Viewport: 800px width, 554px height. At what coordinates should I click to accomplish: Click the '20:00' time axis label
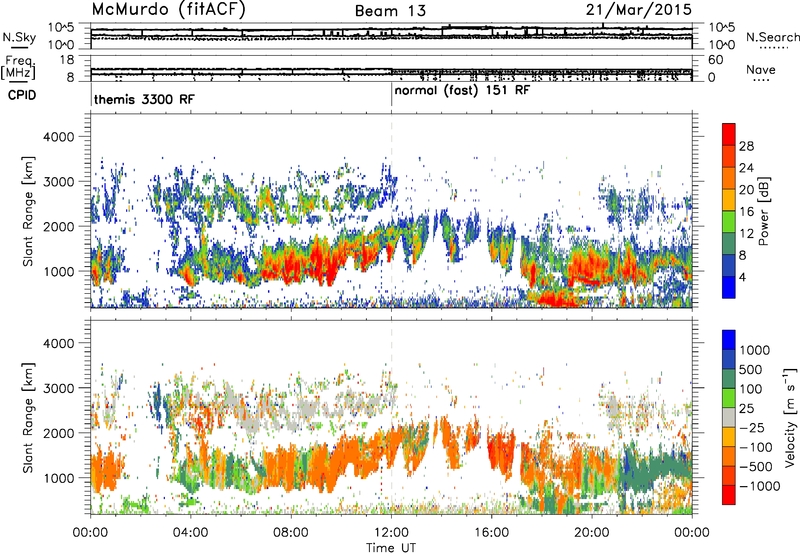coord(592,533)
